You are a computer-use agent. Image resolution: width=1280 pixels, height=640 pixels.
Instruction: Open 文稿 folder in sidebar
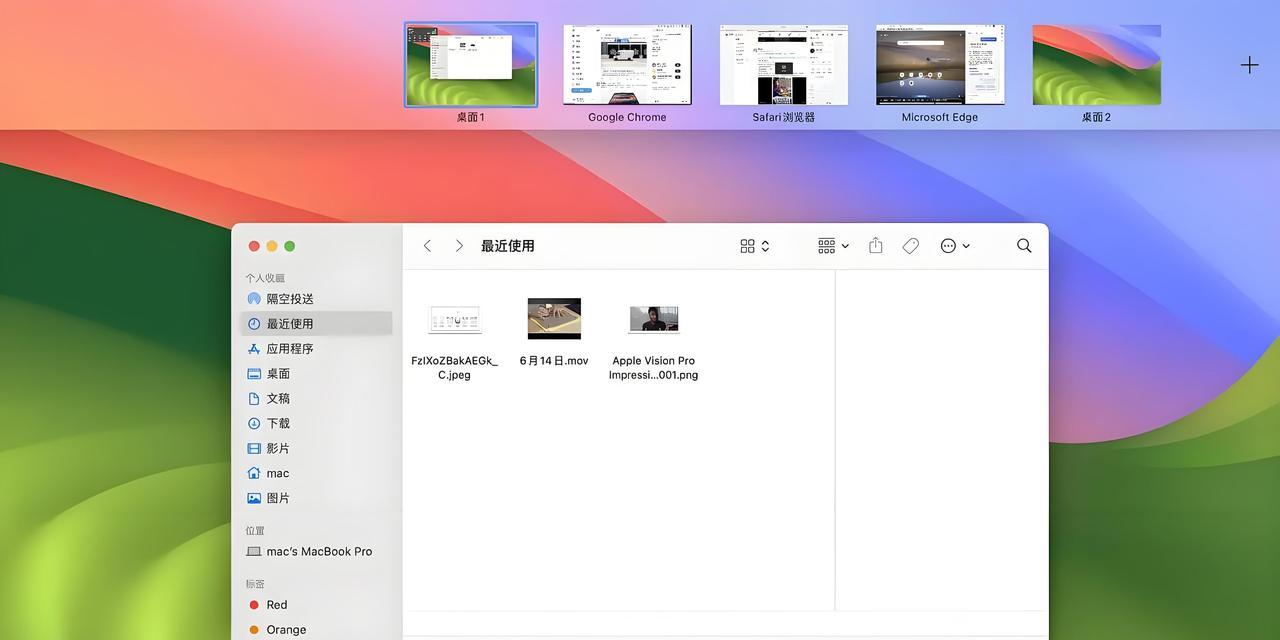tap(316, 398)
